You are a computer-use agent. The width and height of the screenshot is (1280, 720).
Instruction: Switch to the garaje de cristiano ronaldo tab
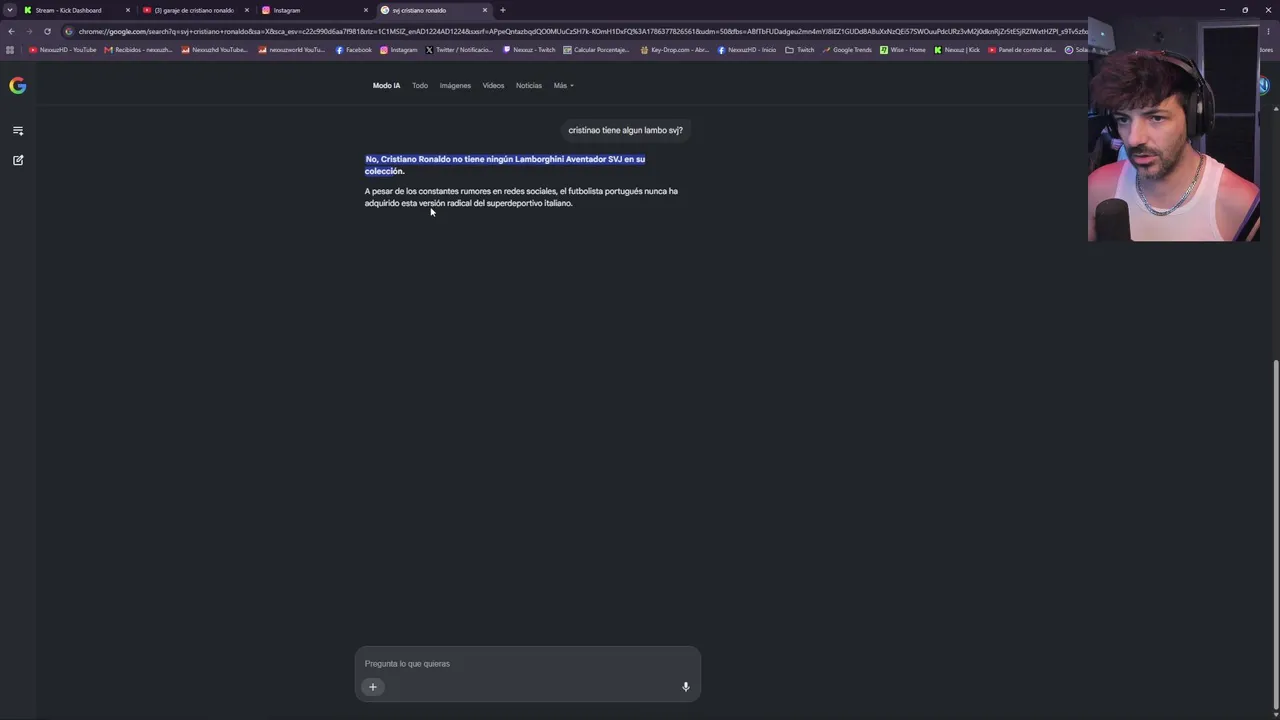[x=196, y=10]
